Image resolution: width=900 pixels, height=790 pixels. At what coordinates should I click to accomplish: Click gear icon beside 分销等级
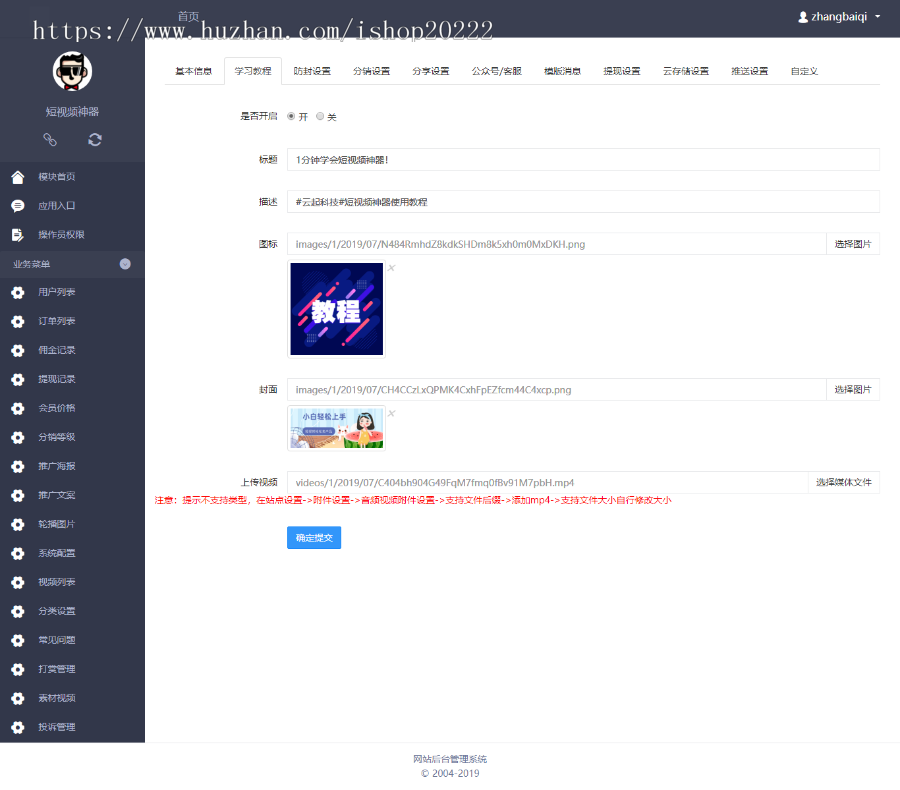(18, 437)
